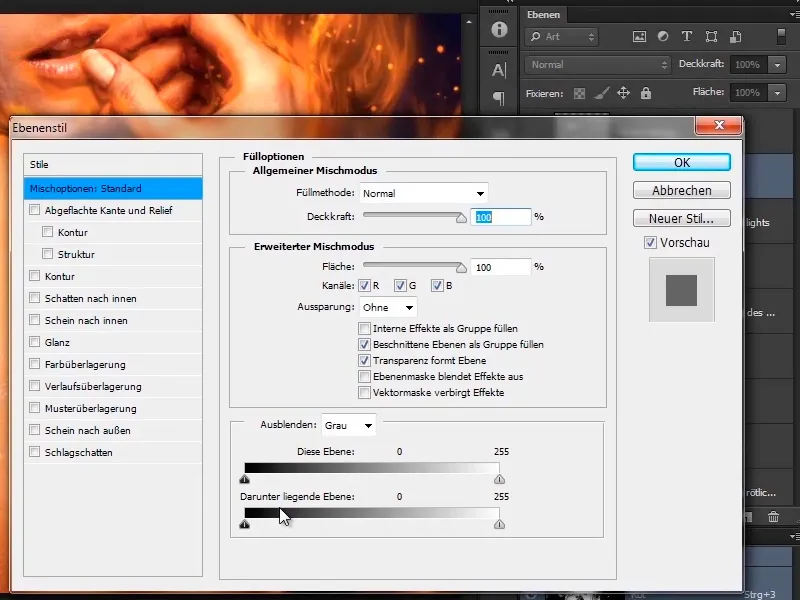This screenshot has width=800, height=600.
Task: Click black handle of Darunter liegende Ebene
Action: point(244,524)
